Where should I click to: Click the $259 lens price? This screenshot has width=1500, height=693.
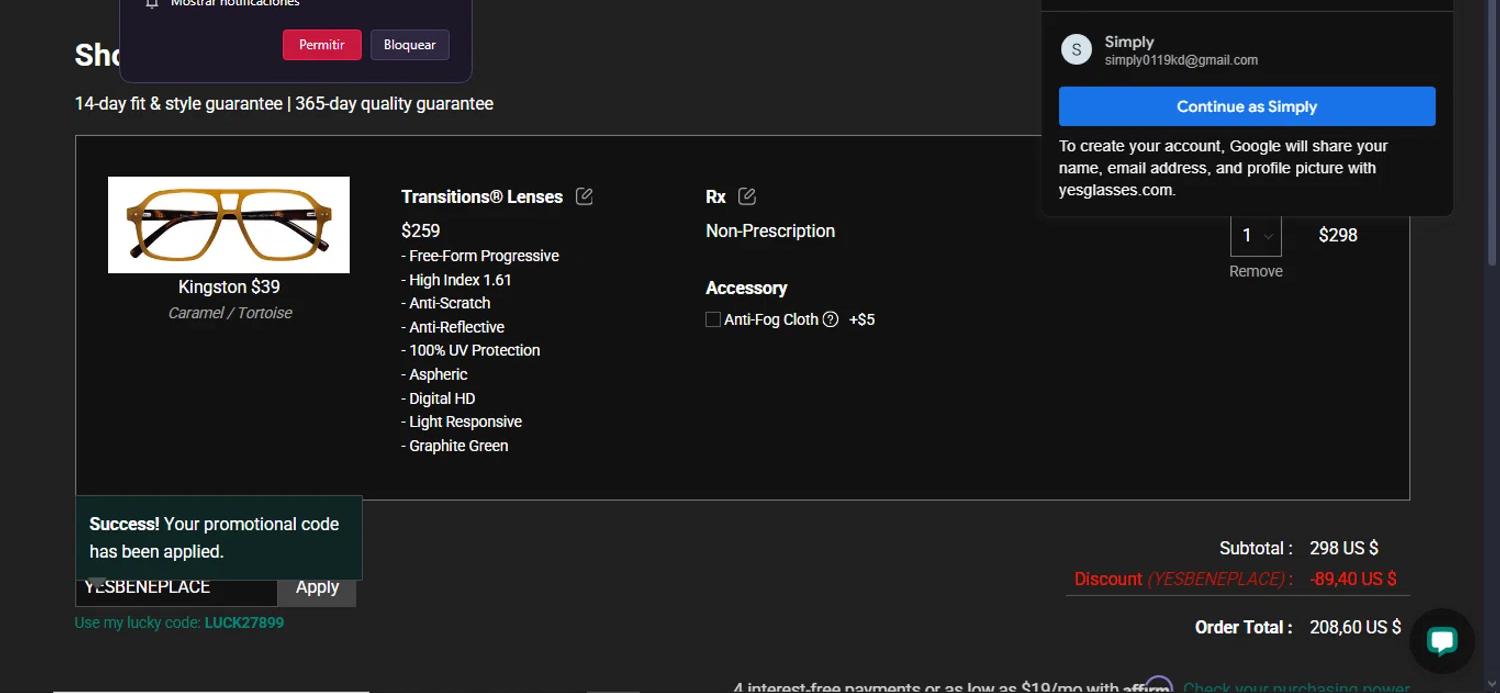click(x=421, y=231)
